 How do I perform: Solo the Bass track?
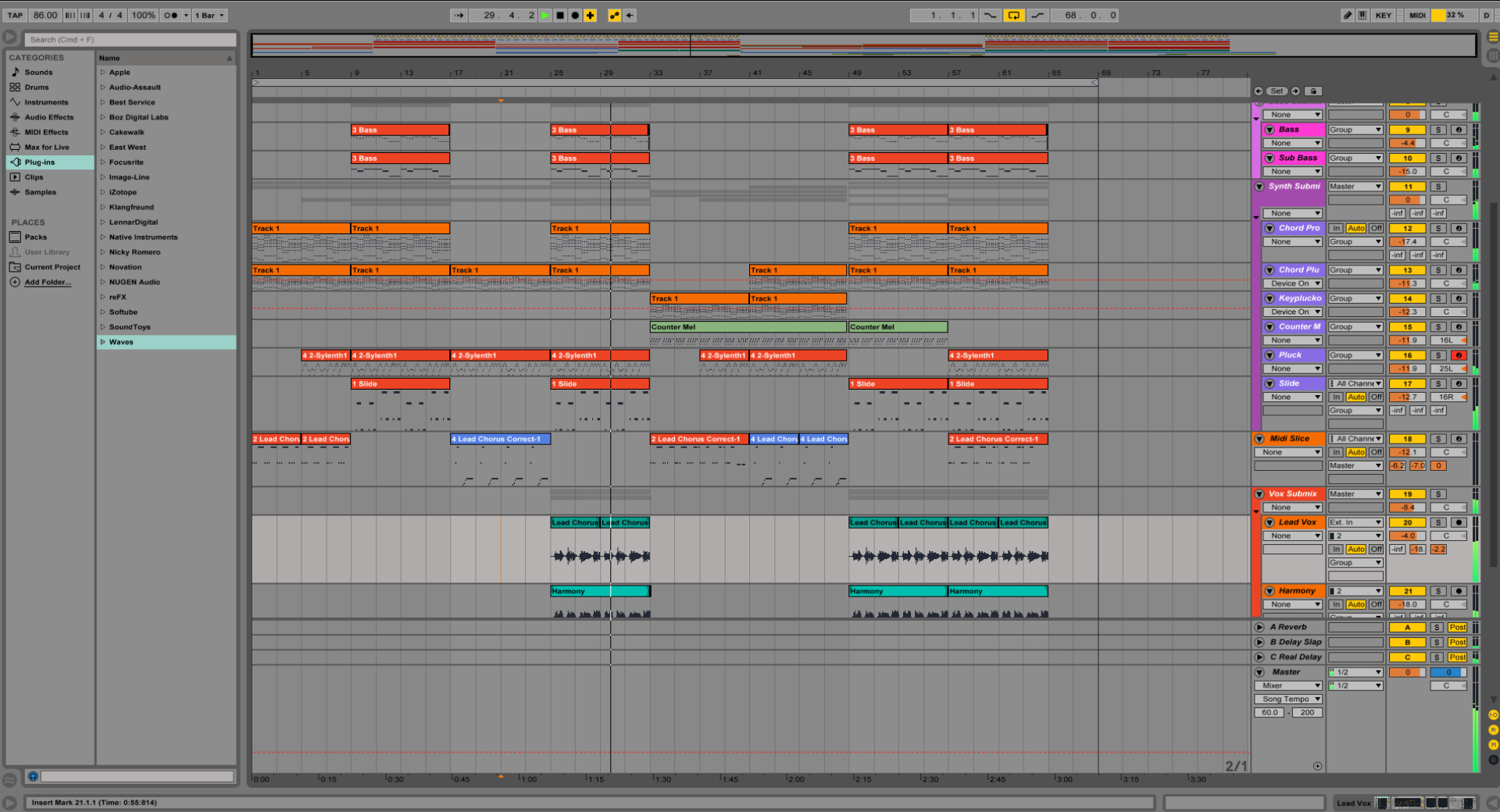point(1438,130)
